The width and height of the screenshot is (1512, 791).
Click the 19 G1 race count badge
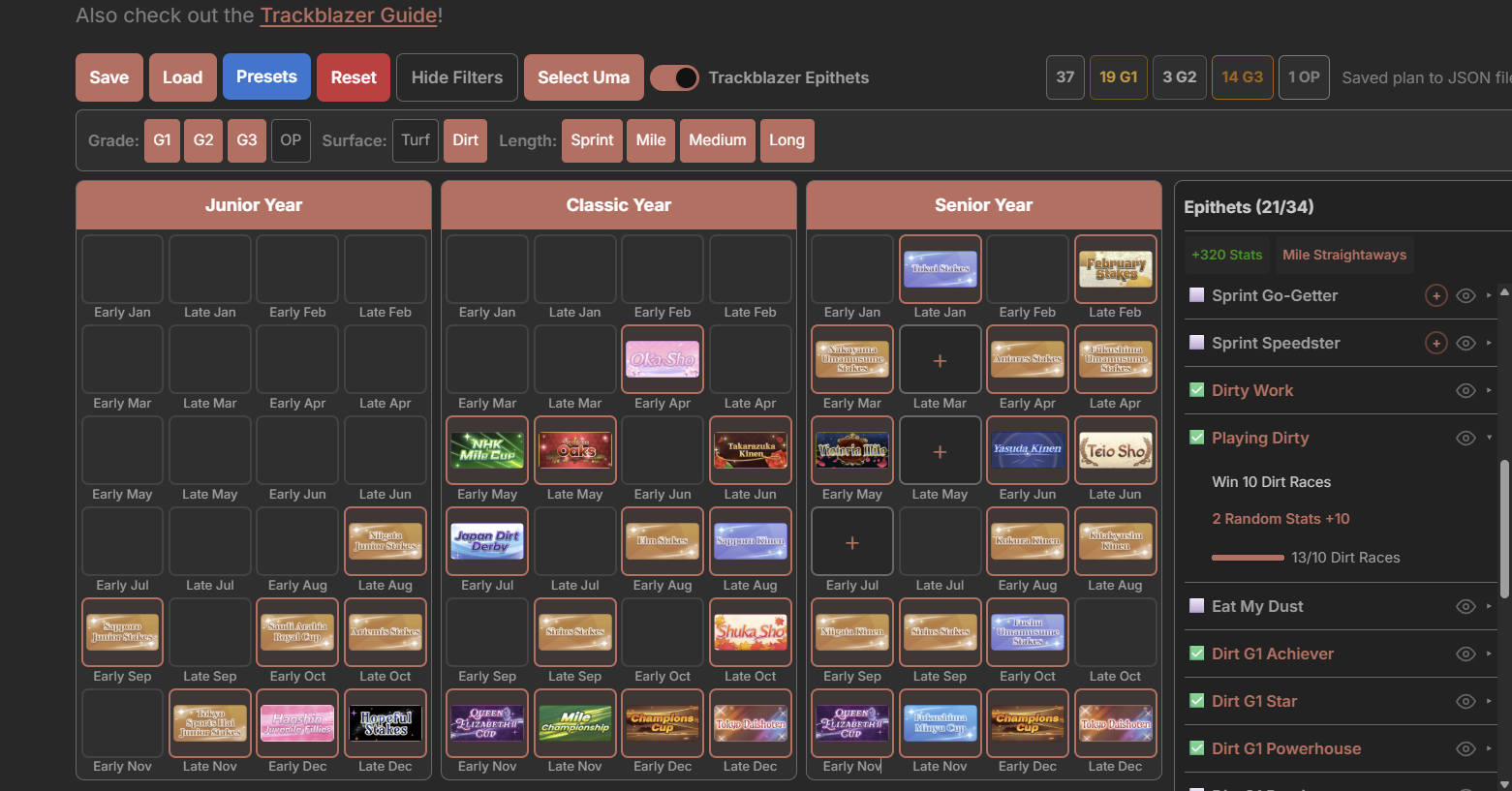[x=1119, y=77]
